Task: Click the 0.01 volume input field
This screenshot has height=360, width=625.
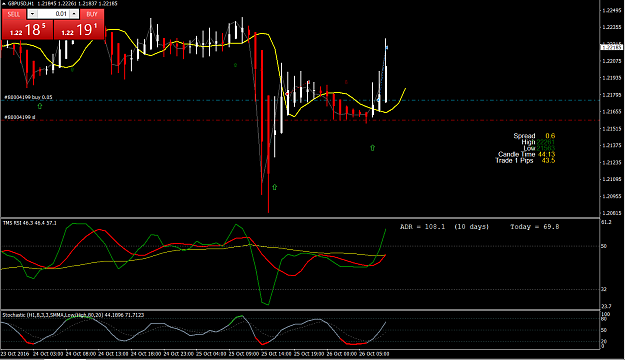Action: pyautogui.click(x=53, y=14)
